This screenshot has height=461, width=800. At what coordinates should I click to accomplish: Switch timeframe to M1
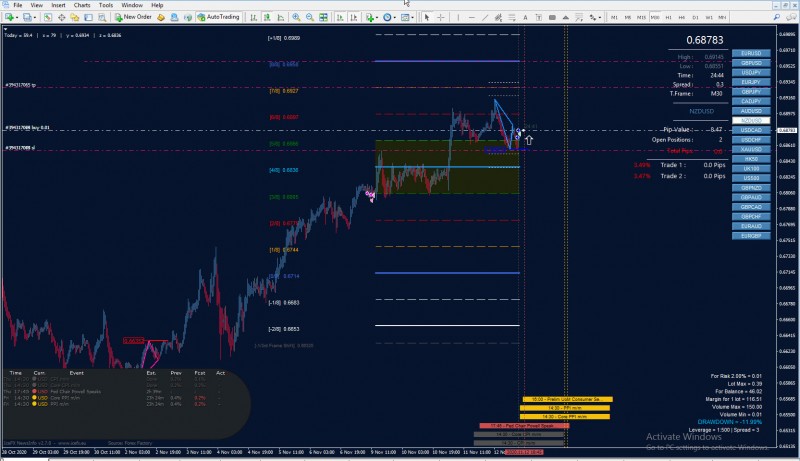[614, 17]
